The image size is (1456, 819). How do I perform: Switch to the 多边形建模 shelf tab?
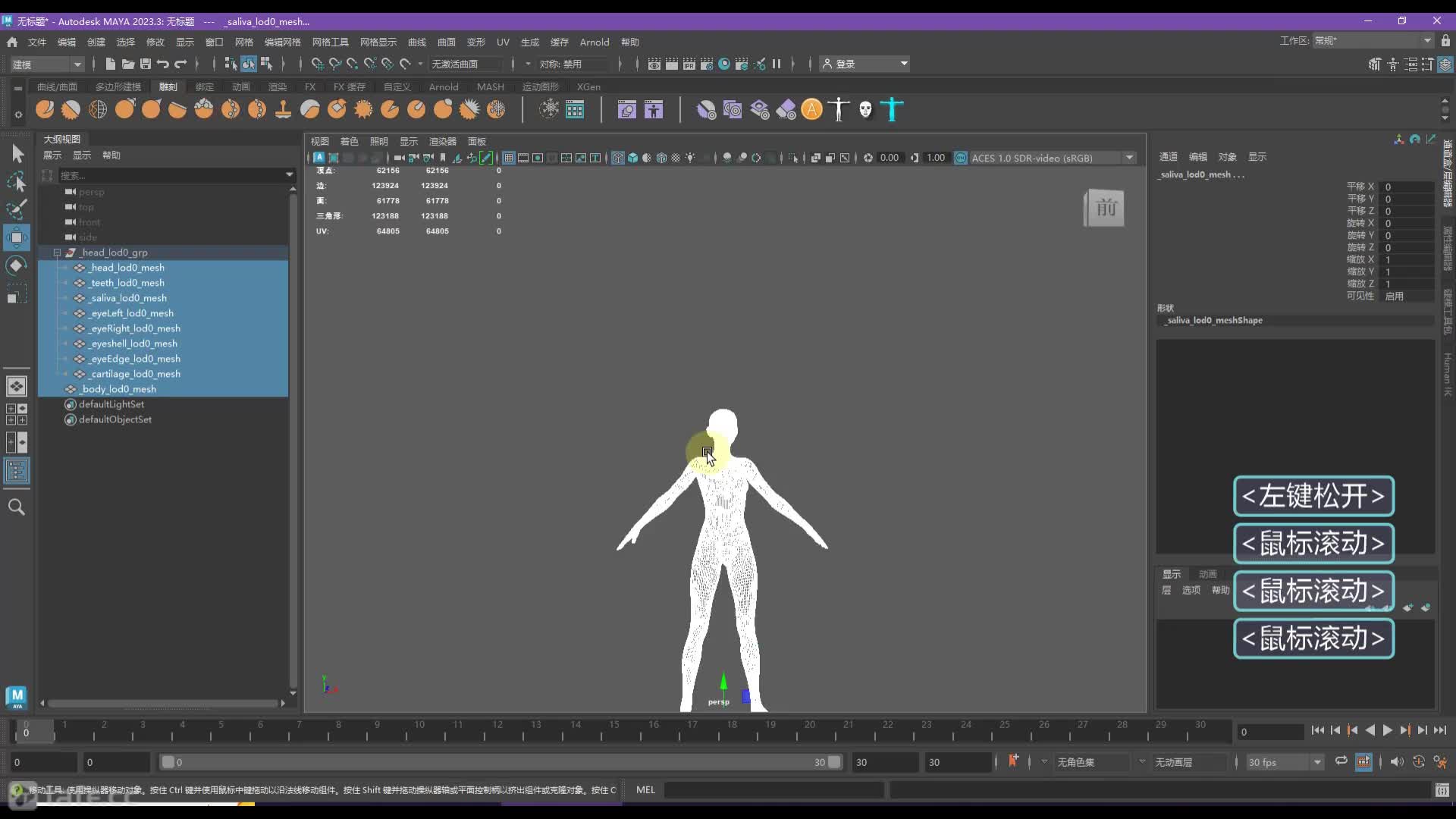point(118,86)
